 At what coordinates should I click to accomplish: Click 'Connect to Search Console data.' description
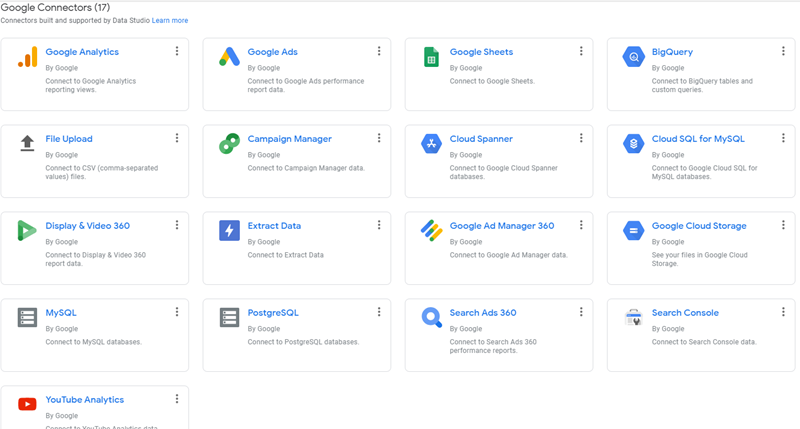(704, 342)
